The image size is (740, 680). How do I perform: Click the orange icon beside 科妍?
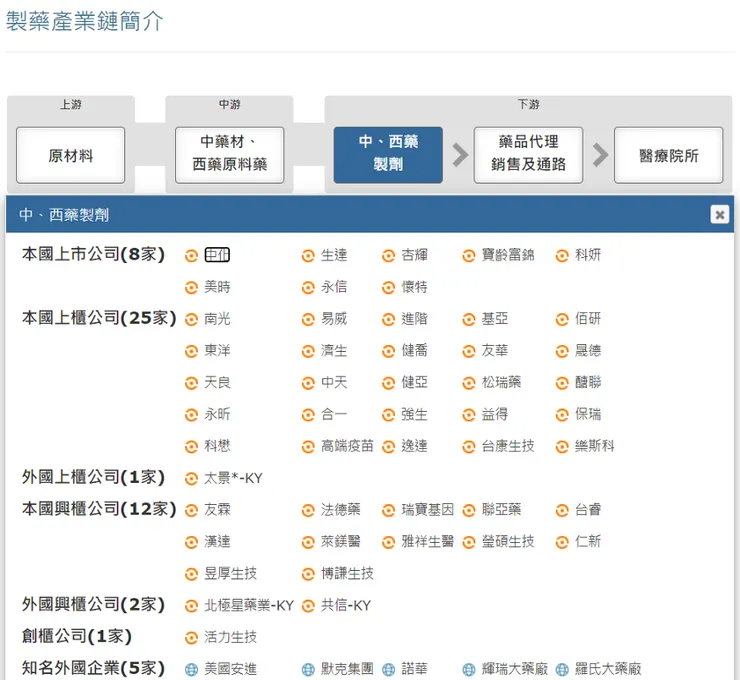[562, 256]
